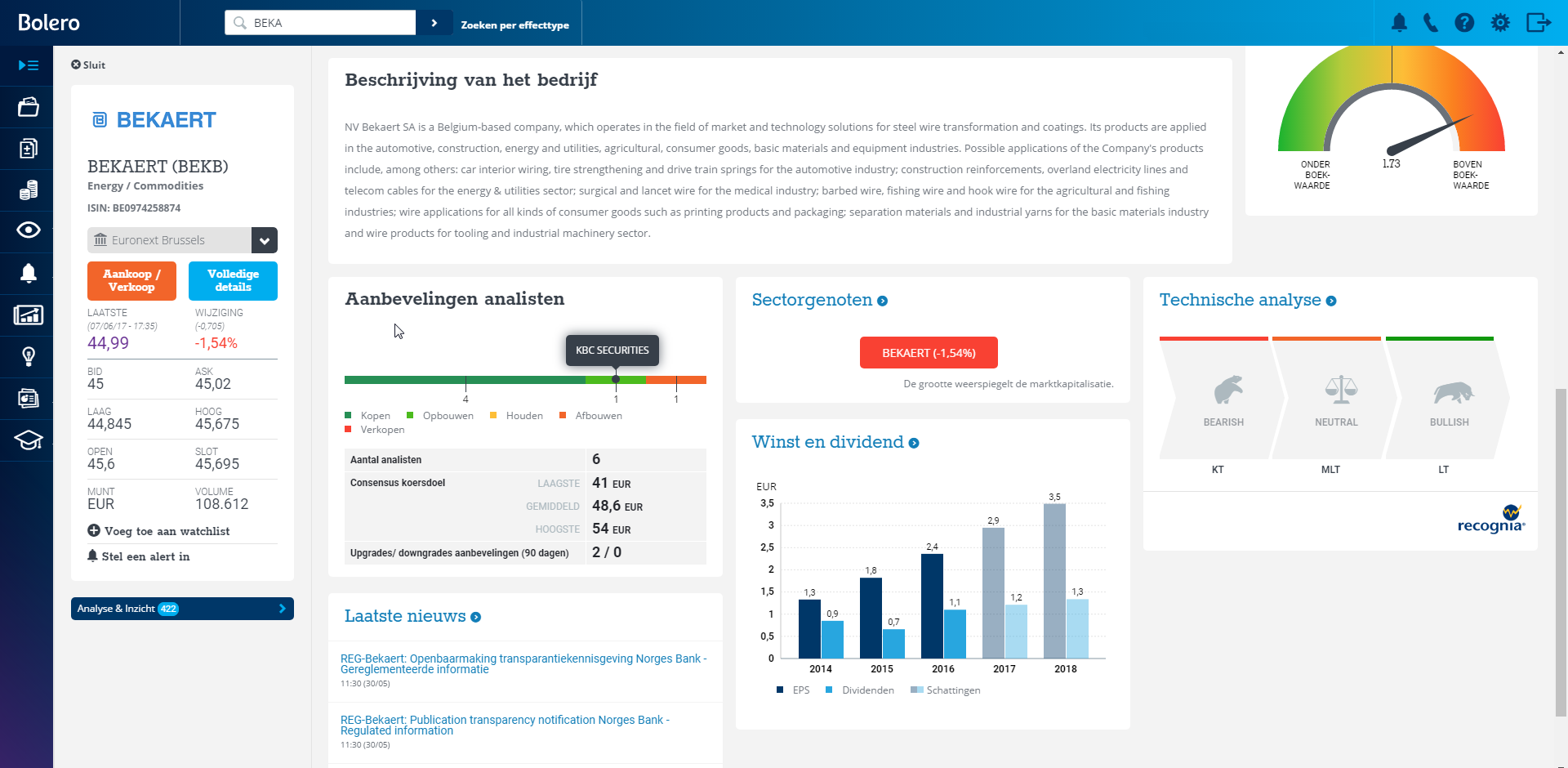Screen dimensions: 1568x768
Task: Open the alerts bell sidebar icon
Action: pyautogui.click(x=28, y=273)
